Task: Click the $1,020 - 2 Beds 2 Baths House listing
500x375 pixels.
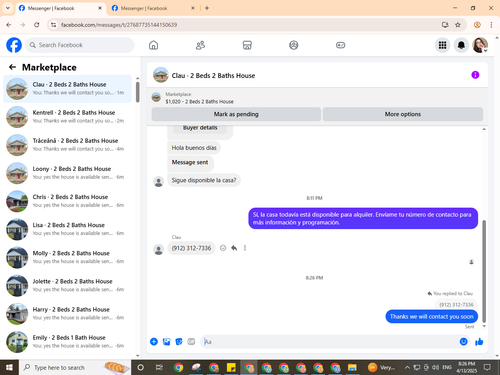Action: click(x=199, y=102)
